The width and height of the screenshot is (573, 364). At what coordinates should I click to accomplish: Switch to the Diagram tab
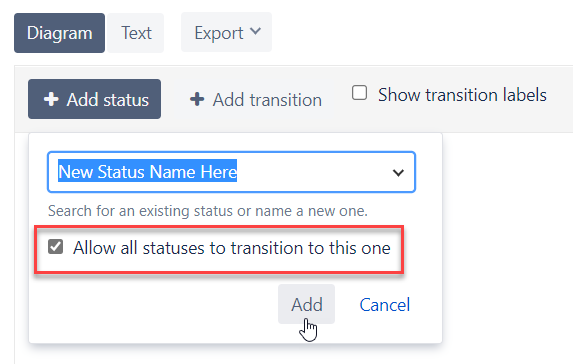pyautogui.click(x=60, y=33)
